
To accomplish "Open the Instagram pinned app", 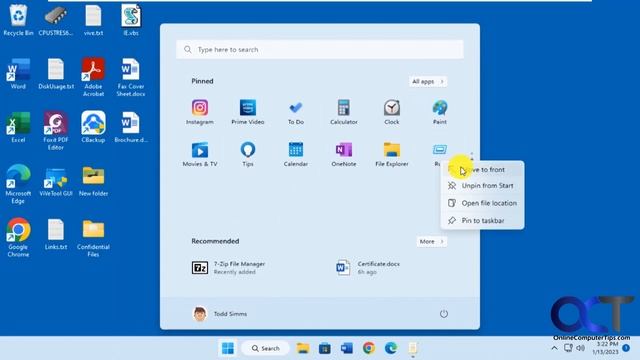I will 200,112.
